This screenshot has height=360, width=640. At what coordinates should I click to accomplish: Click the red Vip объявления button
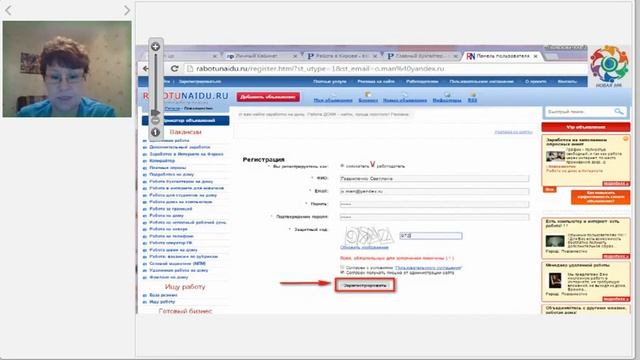(586, 127)
